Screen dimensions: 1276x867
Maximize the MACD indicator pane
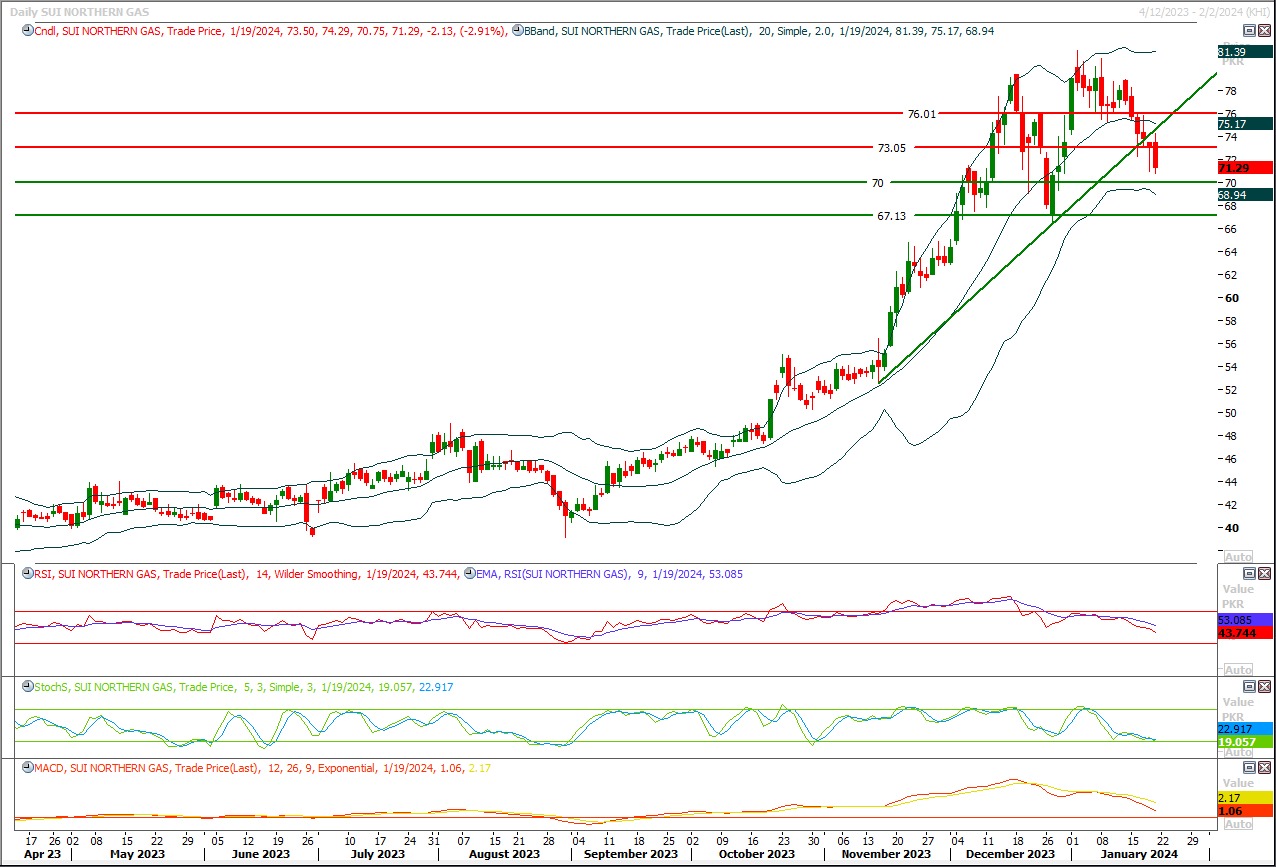(1249, 767)
